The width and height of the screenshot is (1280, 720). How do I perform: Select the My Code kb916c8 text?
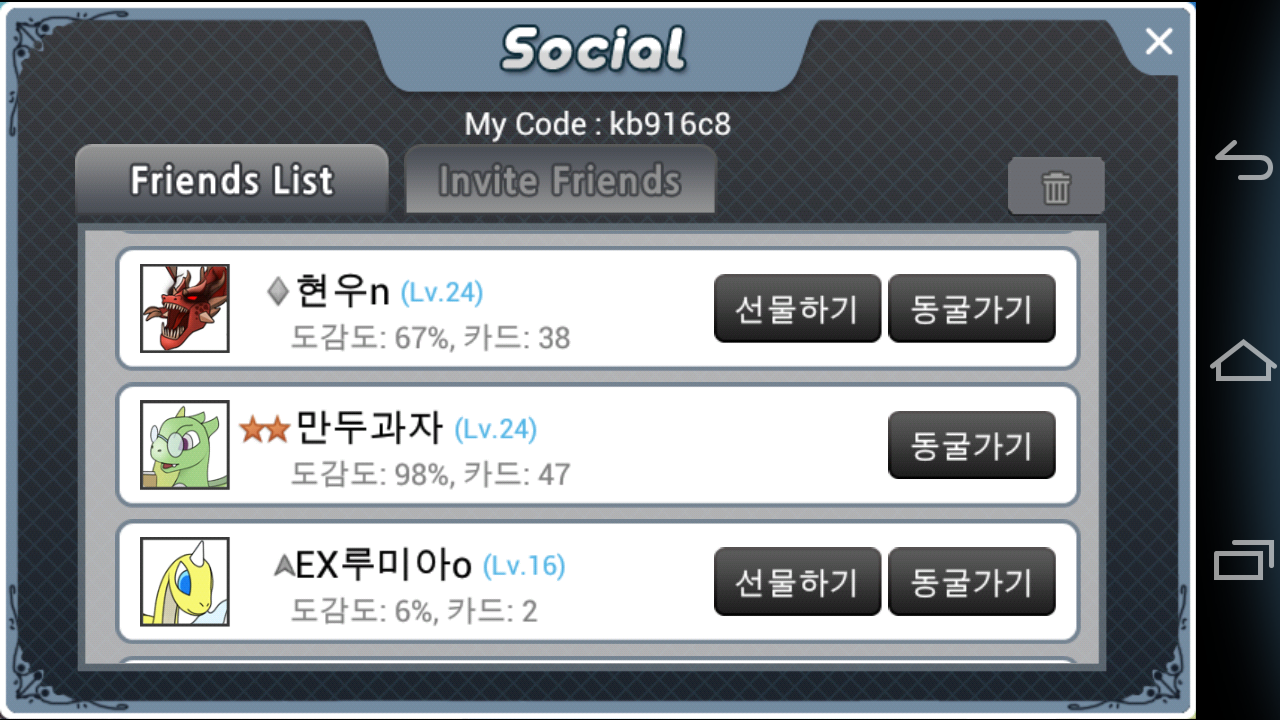[597, 125]
